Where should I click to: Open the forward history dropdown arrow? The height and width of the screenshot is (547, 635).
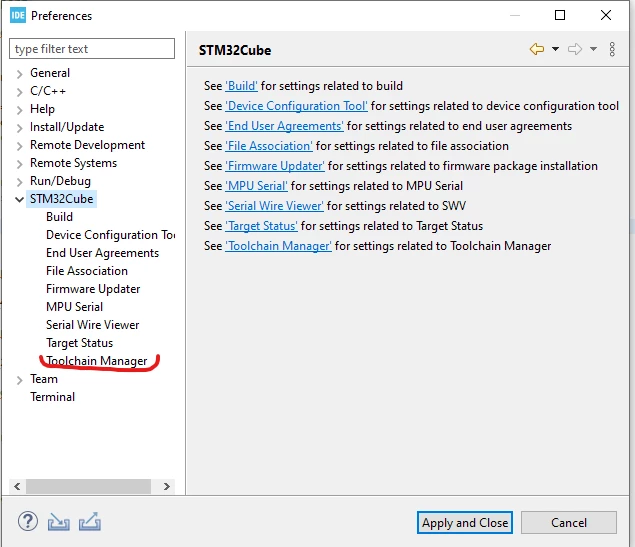click(593, 49)
